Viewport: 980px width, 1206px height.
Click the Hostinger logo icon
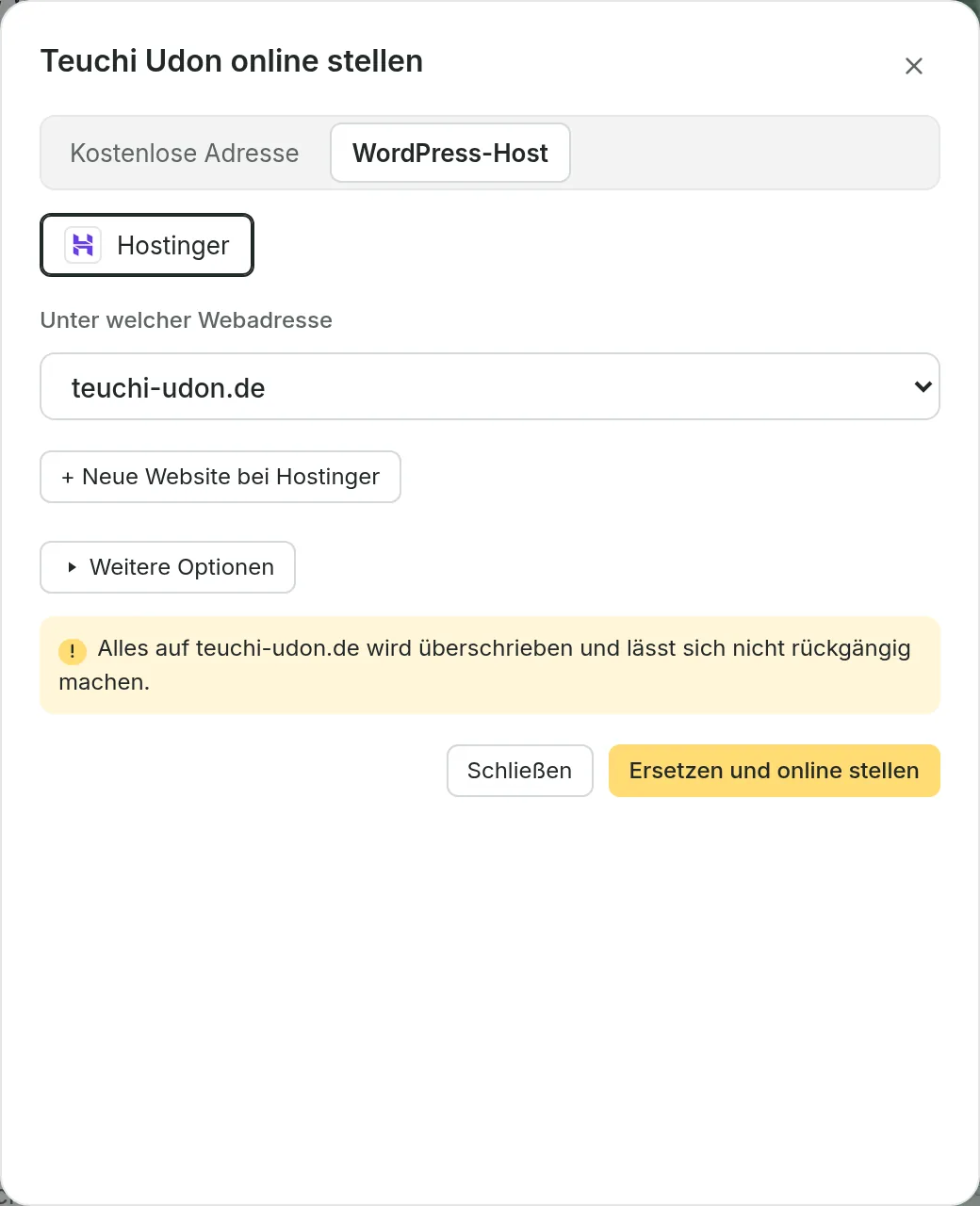(x=83, y=245)
